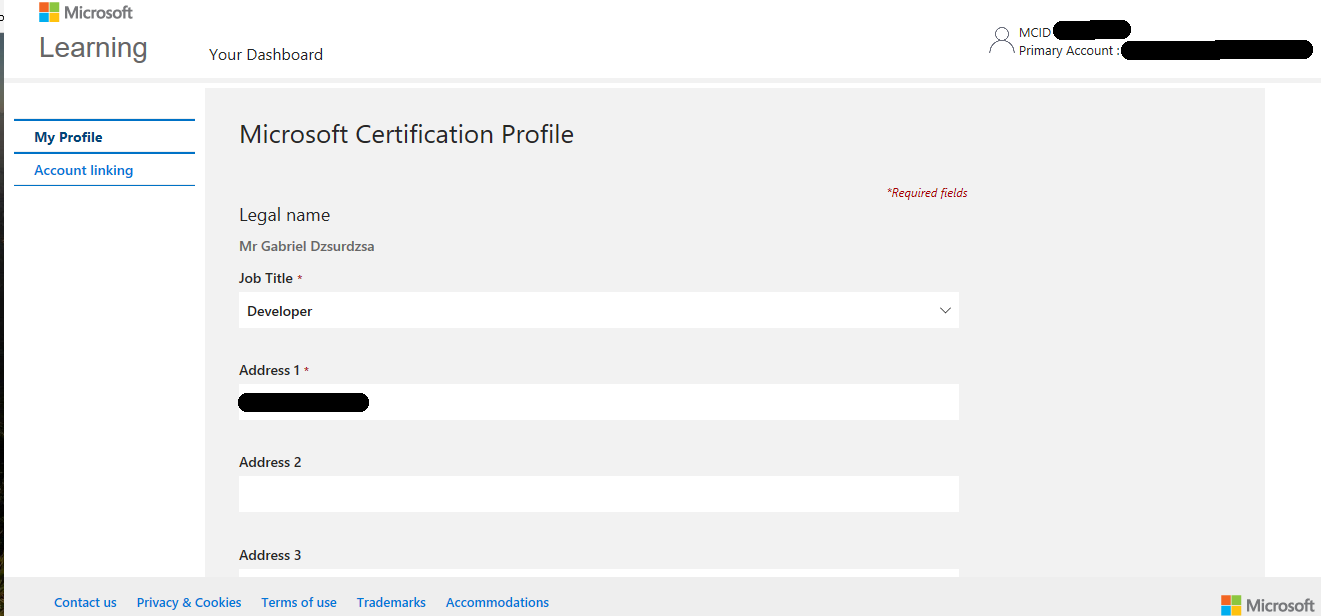Click the Address 3 input field
Image resolution: width=1321 pixels, height=616 pixels.
(x=599, y=573)
